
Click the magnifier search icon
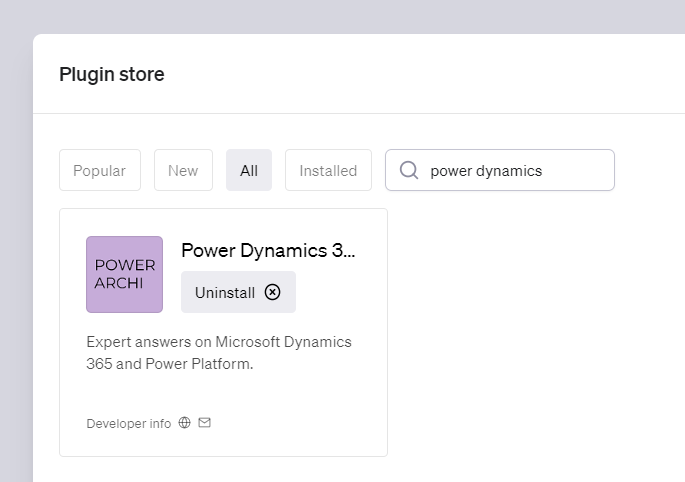[409, 170]
